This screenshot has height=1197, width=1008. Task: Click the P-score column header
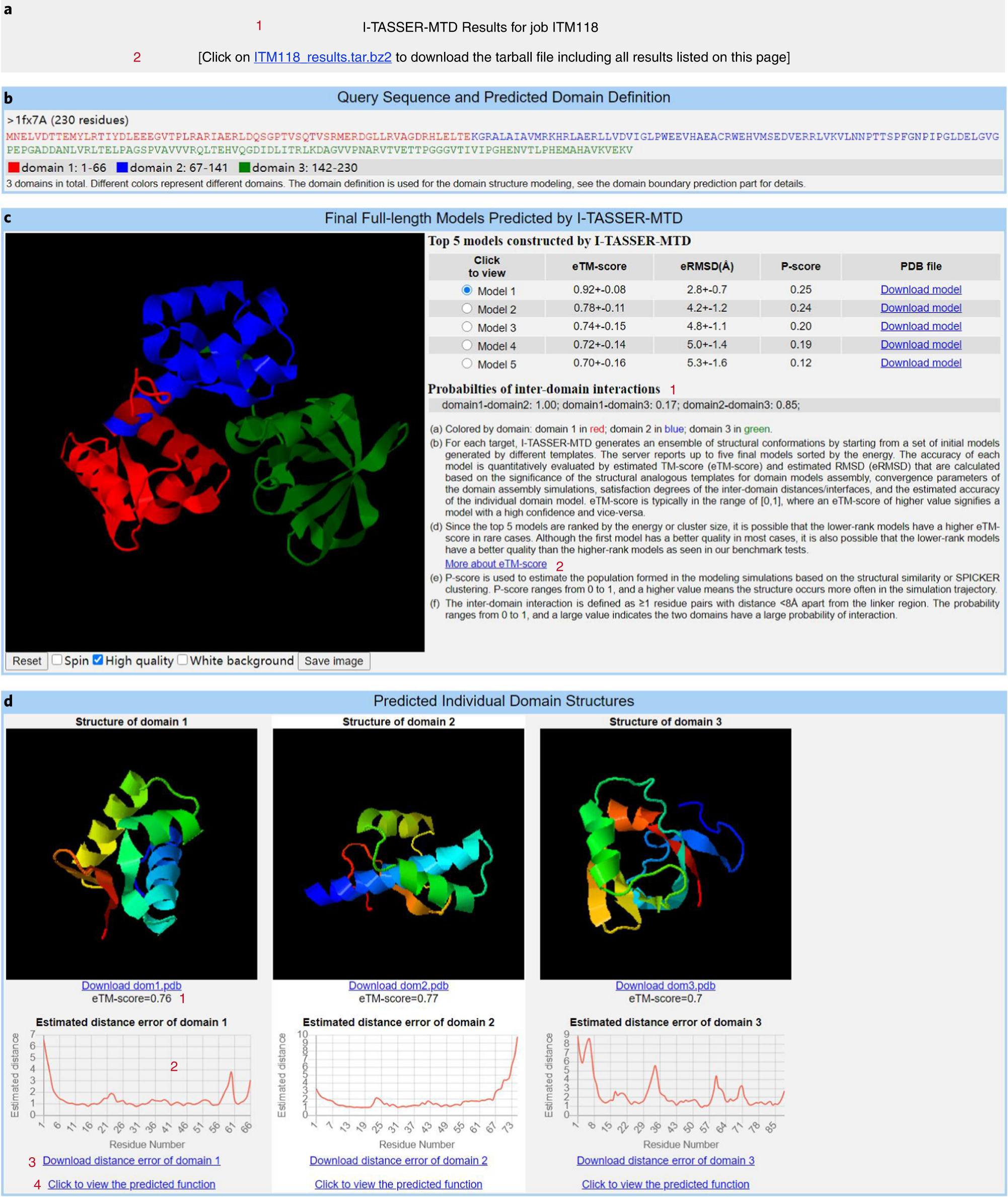click(801, 267)
